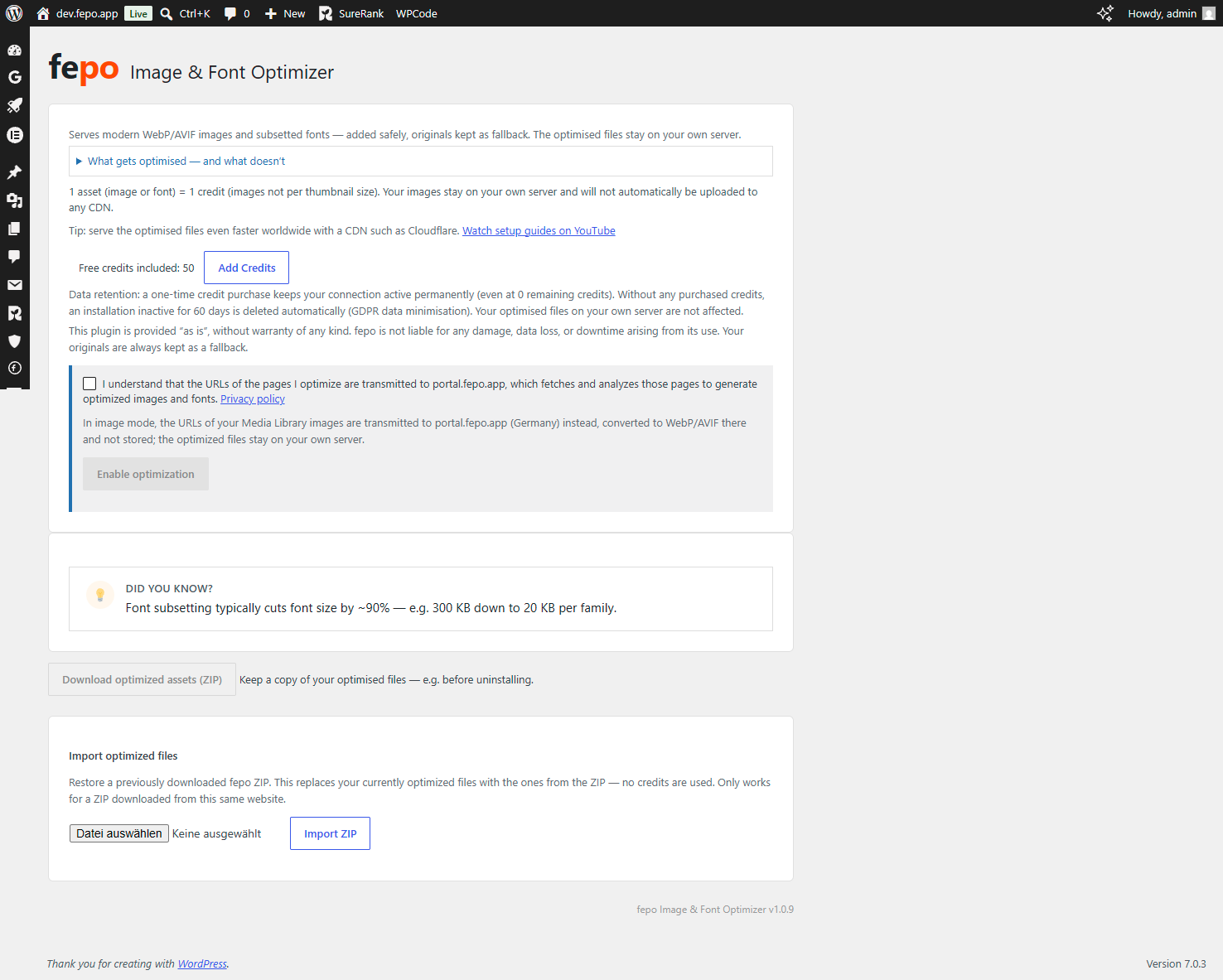Click 'Version 7.0.3' footer text
The width and height of the screenshot is (1223, 980).
click(x=1177, y=964)
